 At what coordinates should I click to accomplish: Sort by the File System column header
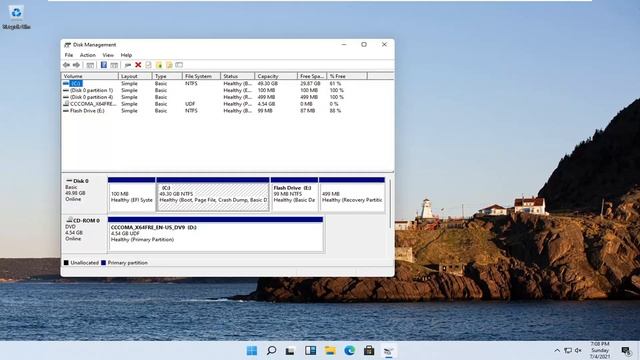[201, 76]
